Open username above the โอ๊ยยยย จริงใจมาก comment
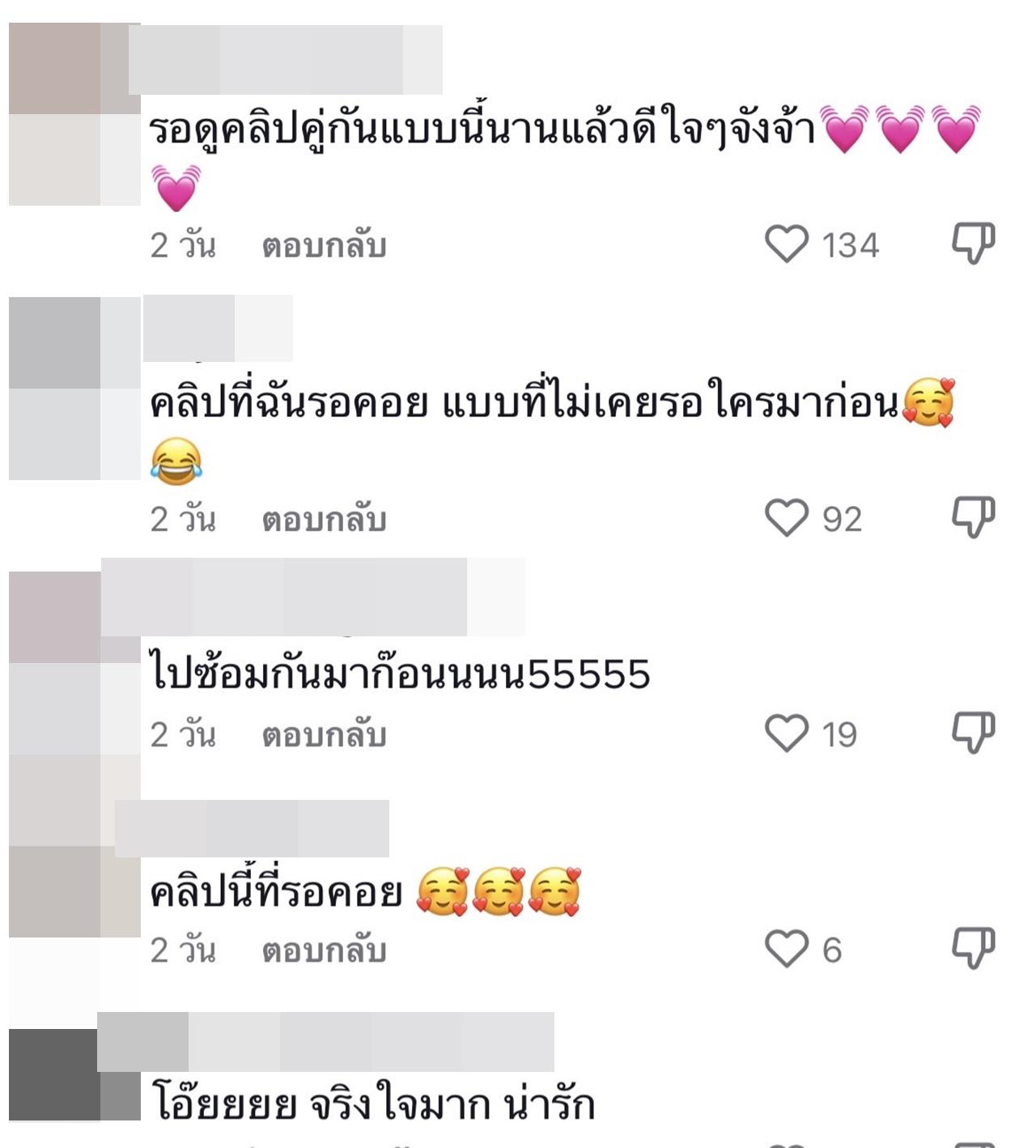 pyautogui.click(x=325, y=1041)
